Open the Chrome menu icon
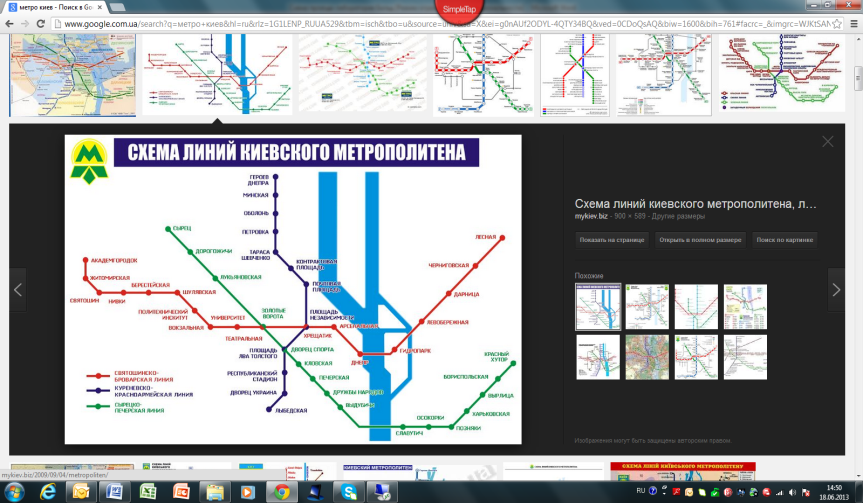Viewport: 863px width, 503px height. 854,24
